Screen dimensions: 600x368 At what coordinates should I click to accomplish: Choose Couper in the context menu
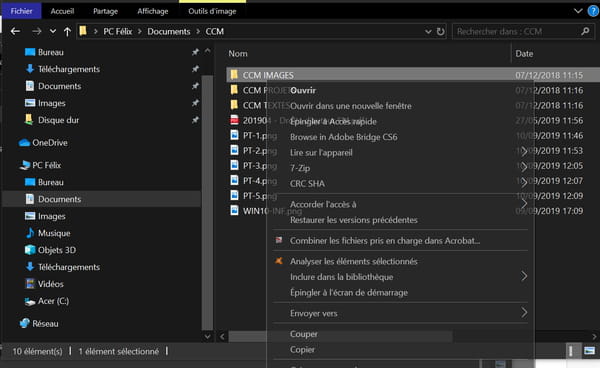tap(304, 334)
